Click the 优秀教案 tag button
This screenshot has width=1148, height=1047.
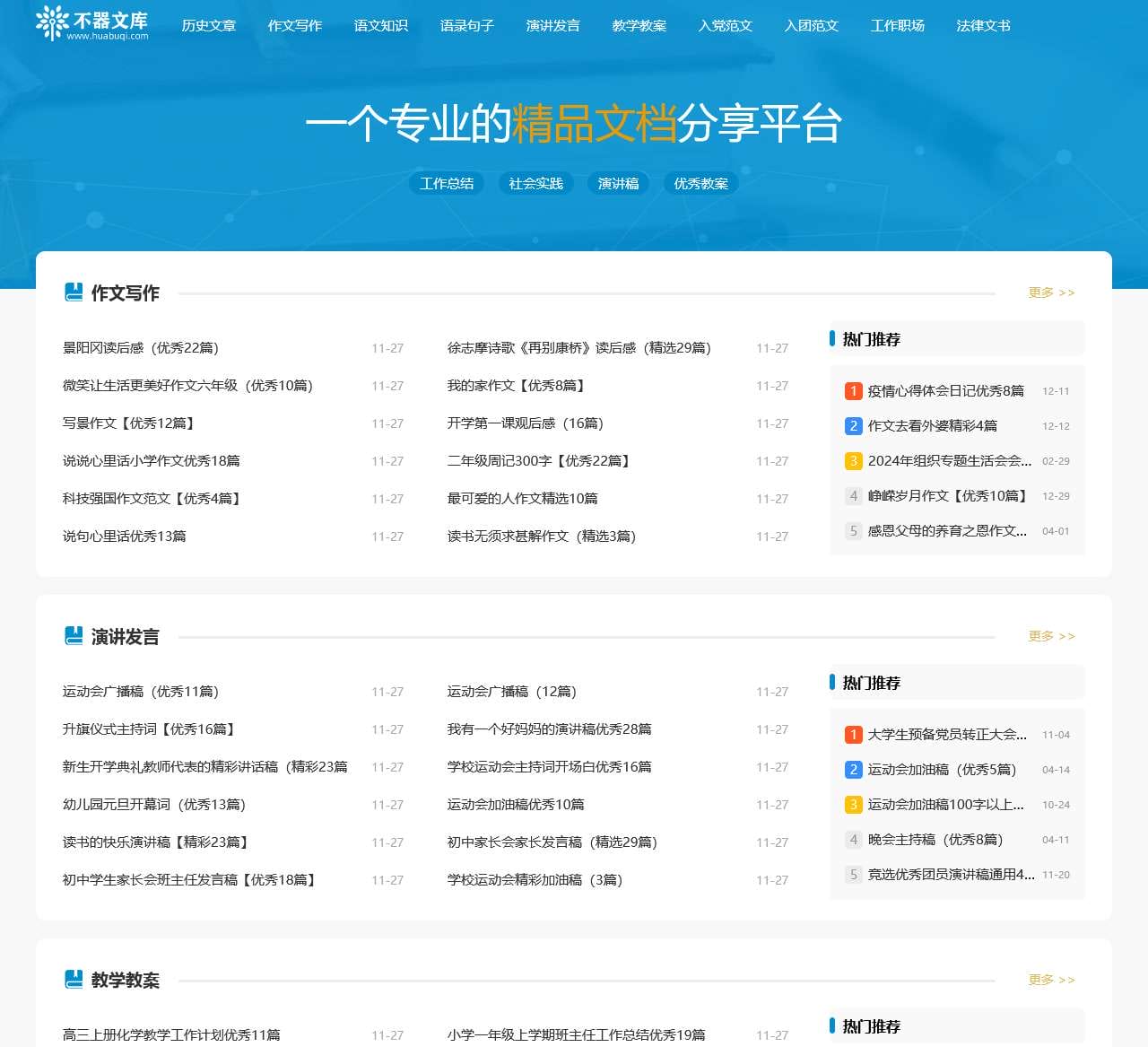tap(700, 183)
